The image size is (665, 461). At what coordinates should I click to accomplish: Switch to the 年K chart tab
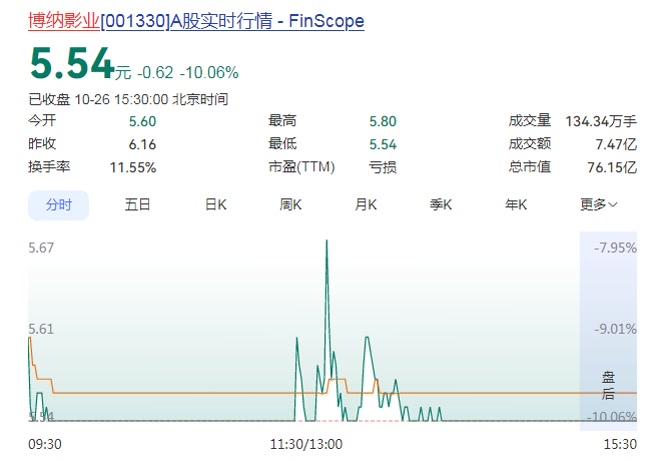[x=516, y=205]
